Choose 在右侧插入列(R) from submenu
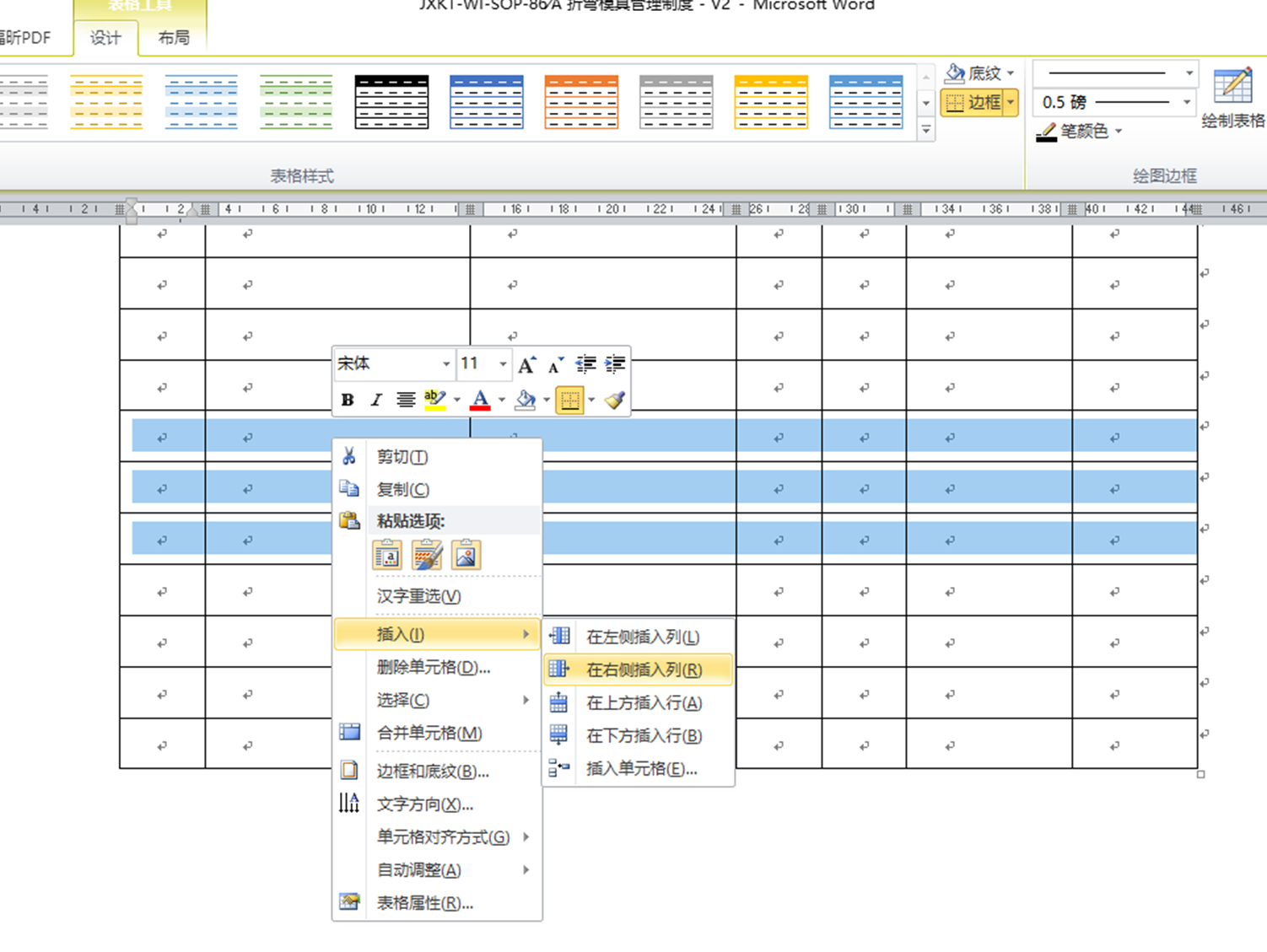The height and width of the screenshot is (952, 1267). (x=639, y=670)
